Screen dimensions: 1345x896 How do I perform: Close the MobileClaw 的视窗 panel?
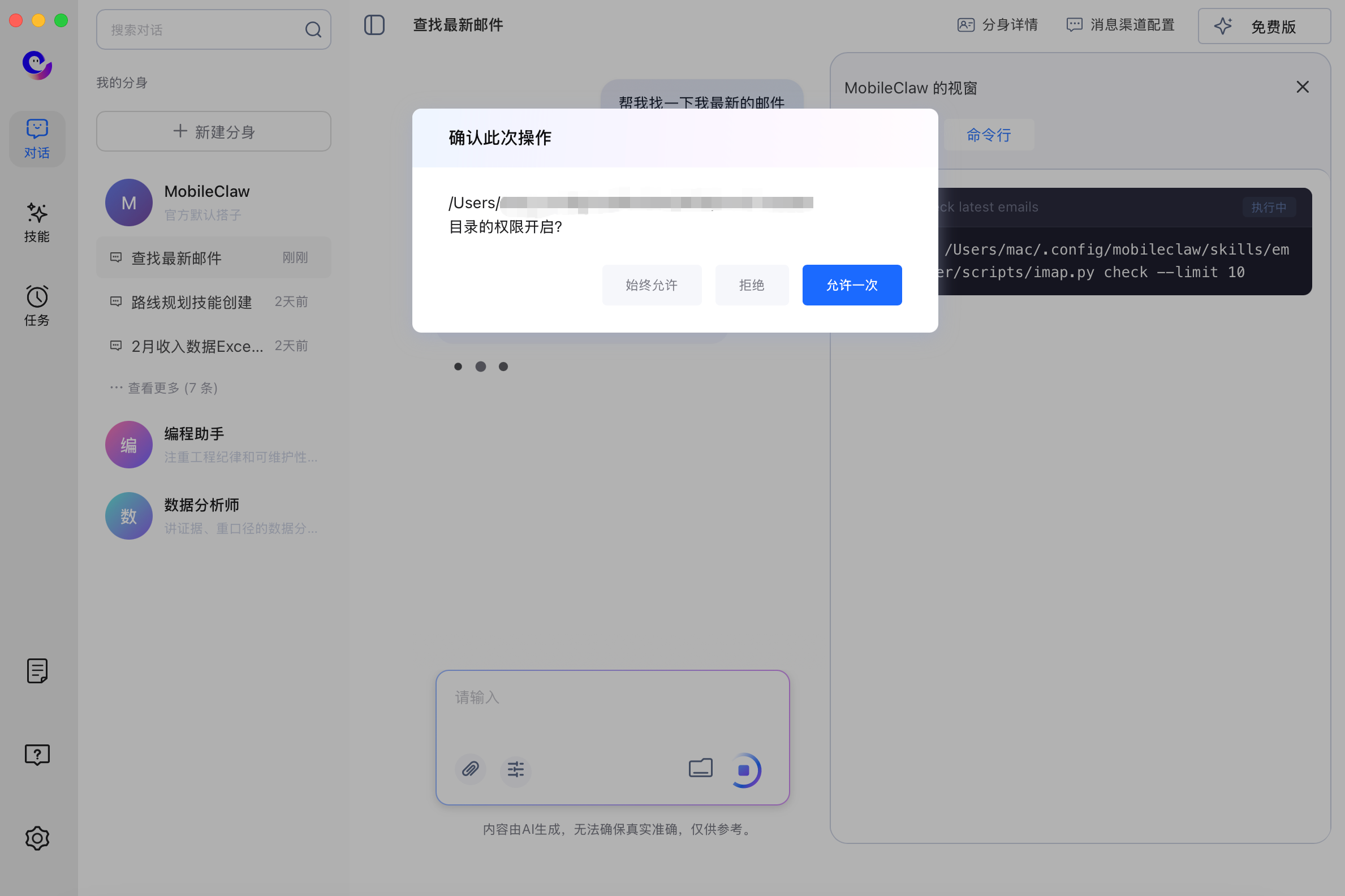(x=1303, y=87)
